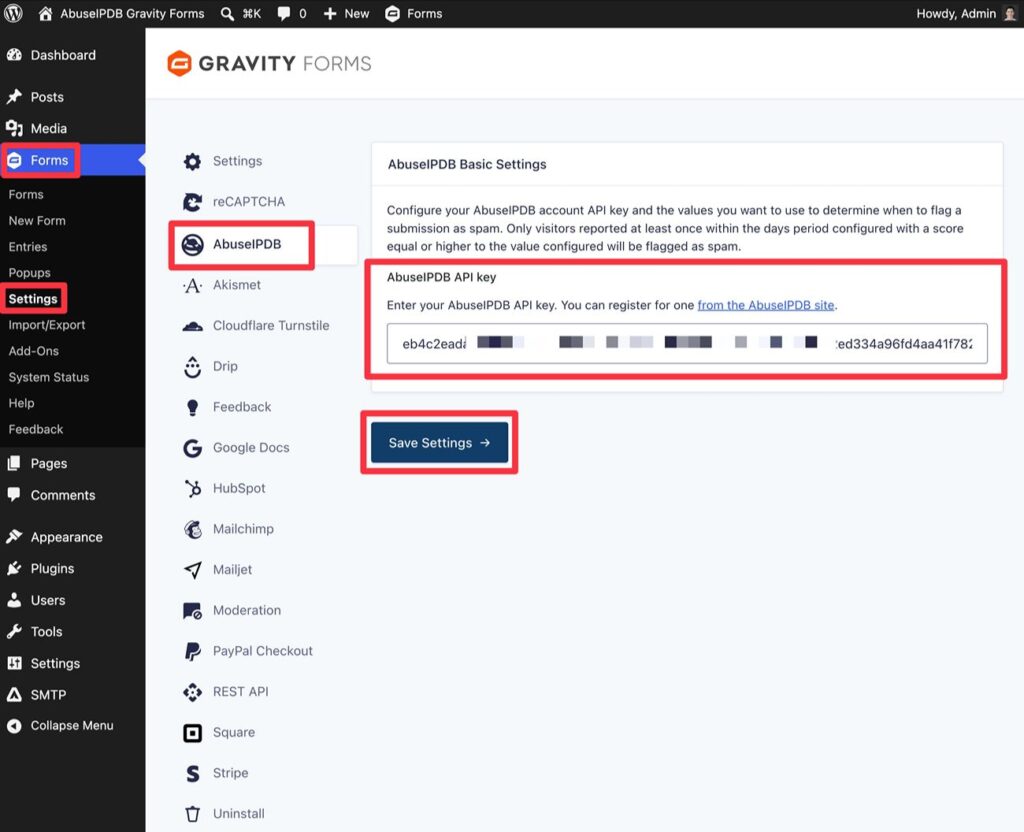This screenshot has height=832, width=1024.
Task: Click the reCAPTCHA icon
Action: click(192, 202)
